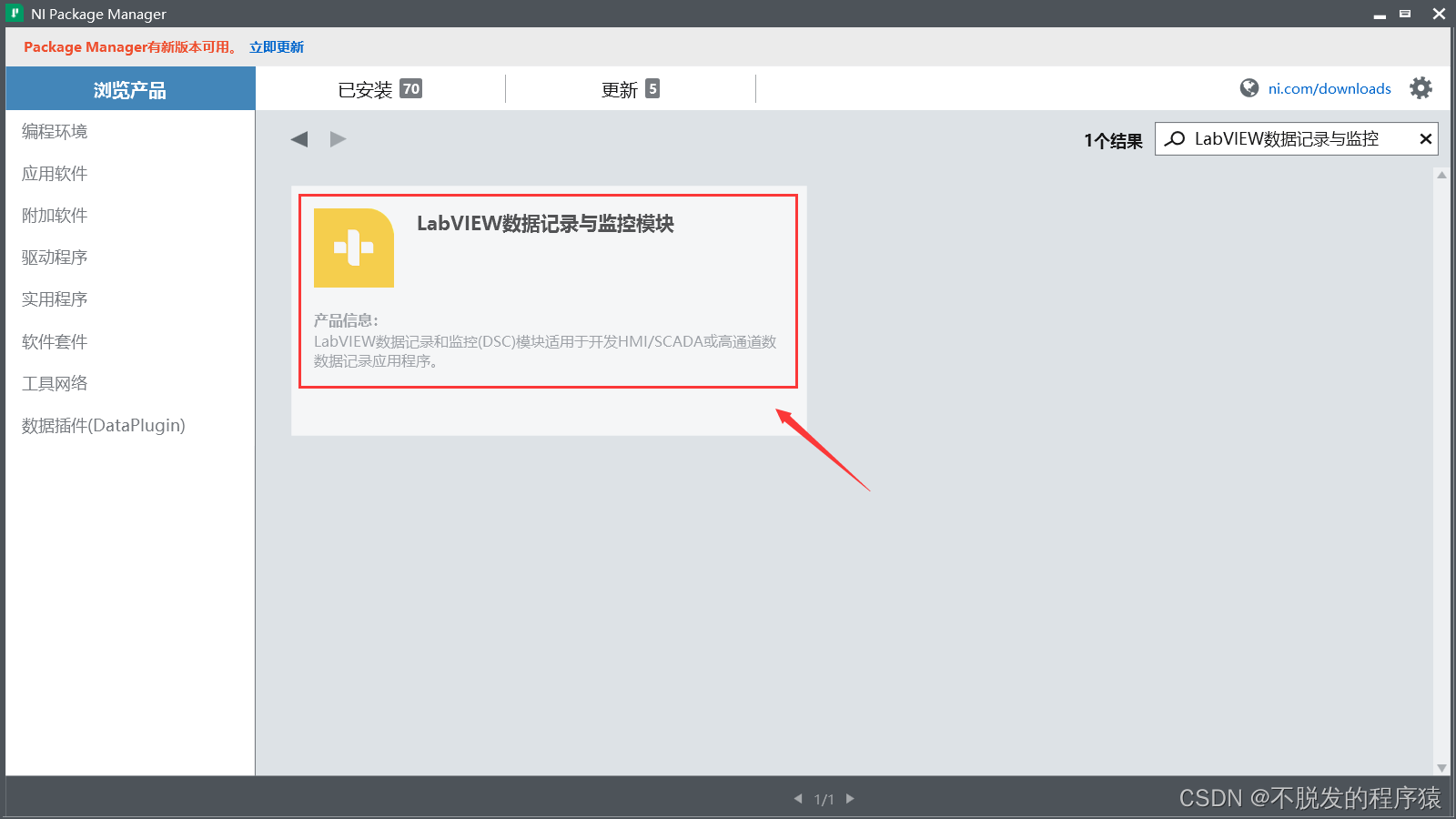This screenshot has width=1456, height=819.
Task: Click the magnifier icon in the search box
Action: tap(1174, 138)
